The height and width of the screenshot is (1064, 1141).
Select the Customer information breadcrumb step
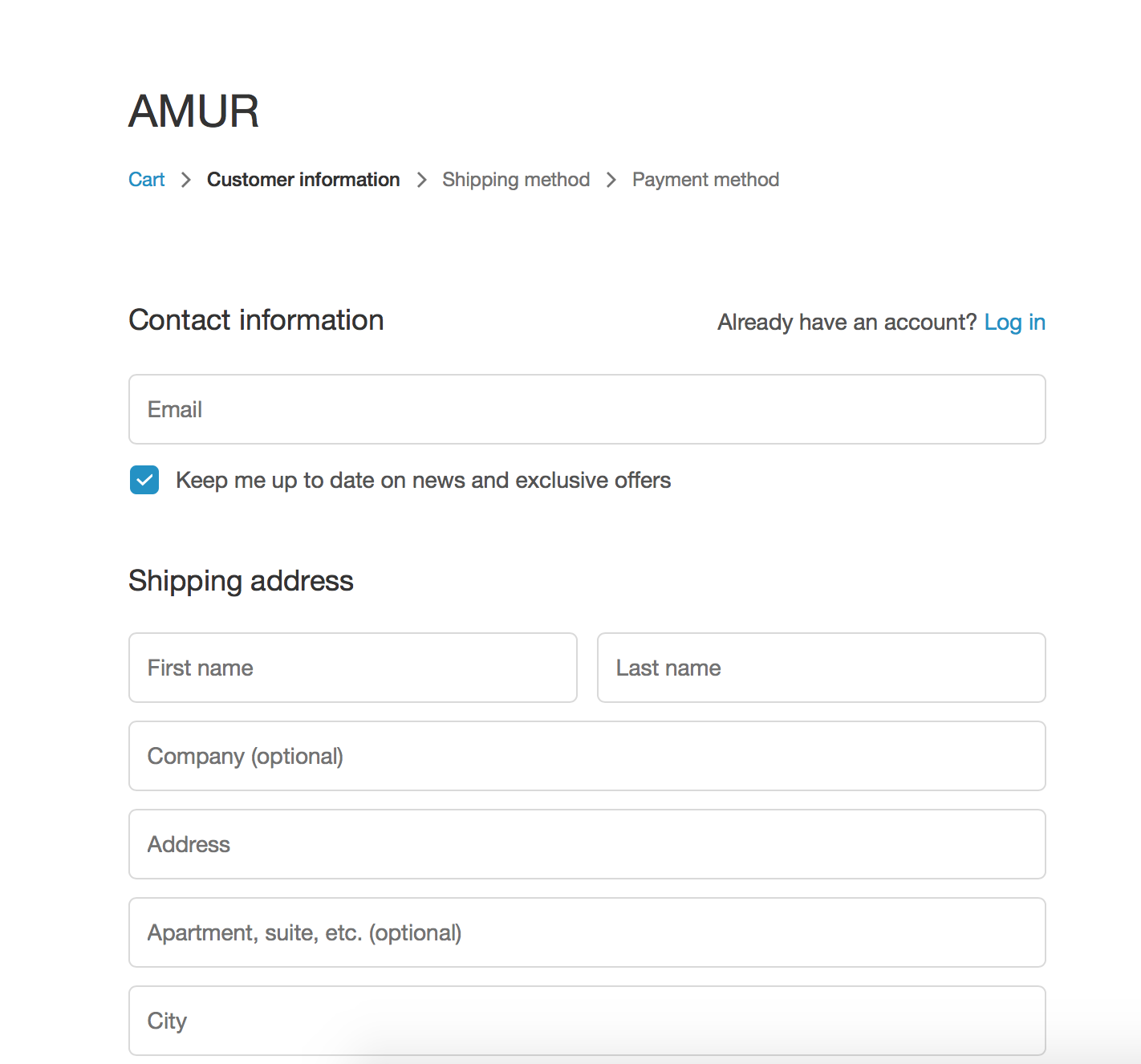click(303, 180)
